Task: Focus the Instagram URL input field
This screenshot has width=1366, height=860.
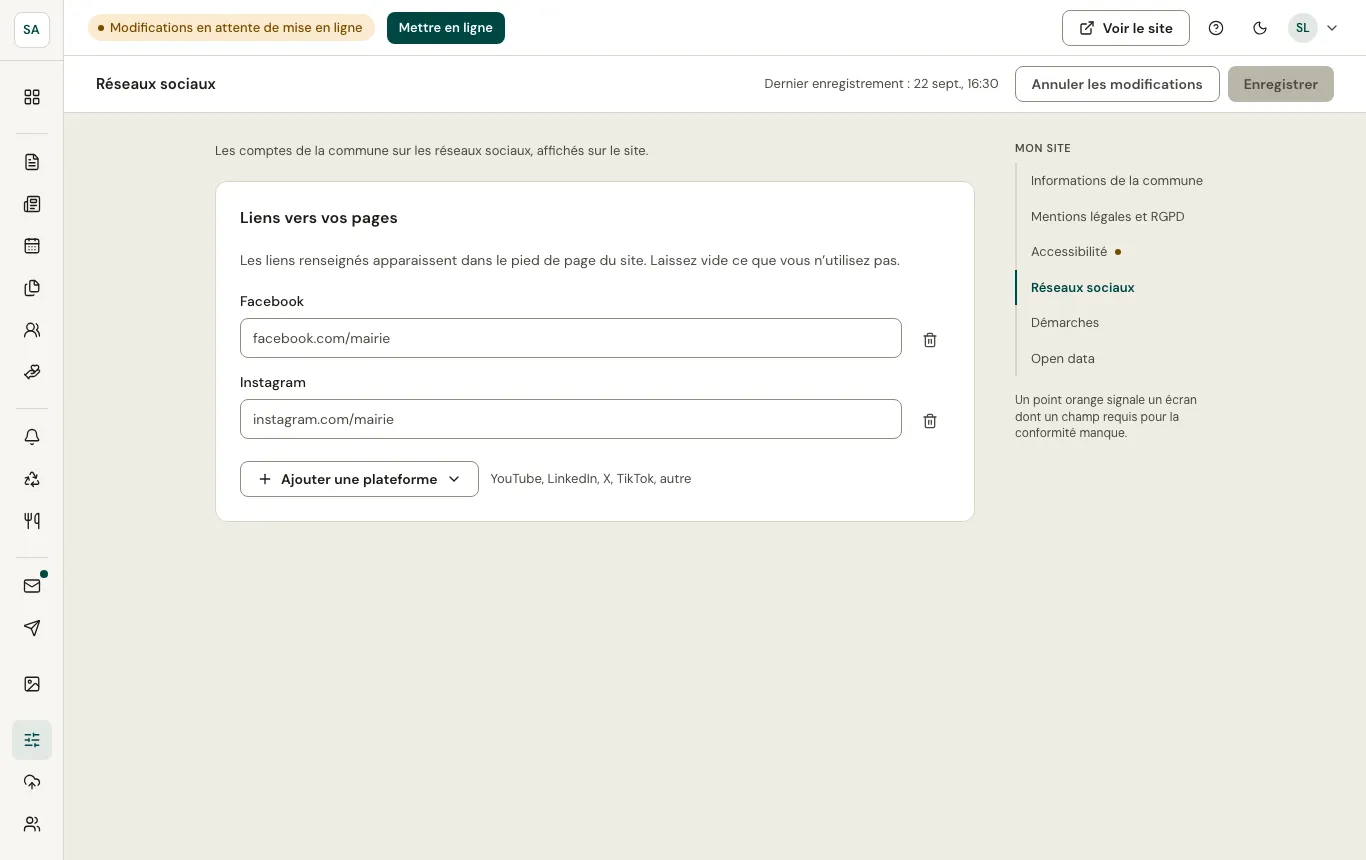Action: click(571, 419)
